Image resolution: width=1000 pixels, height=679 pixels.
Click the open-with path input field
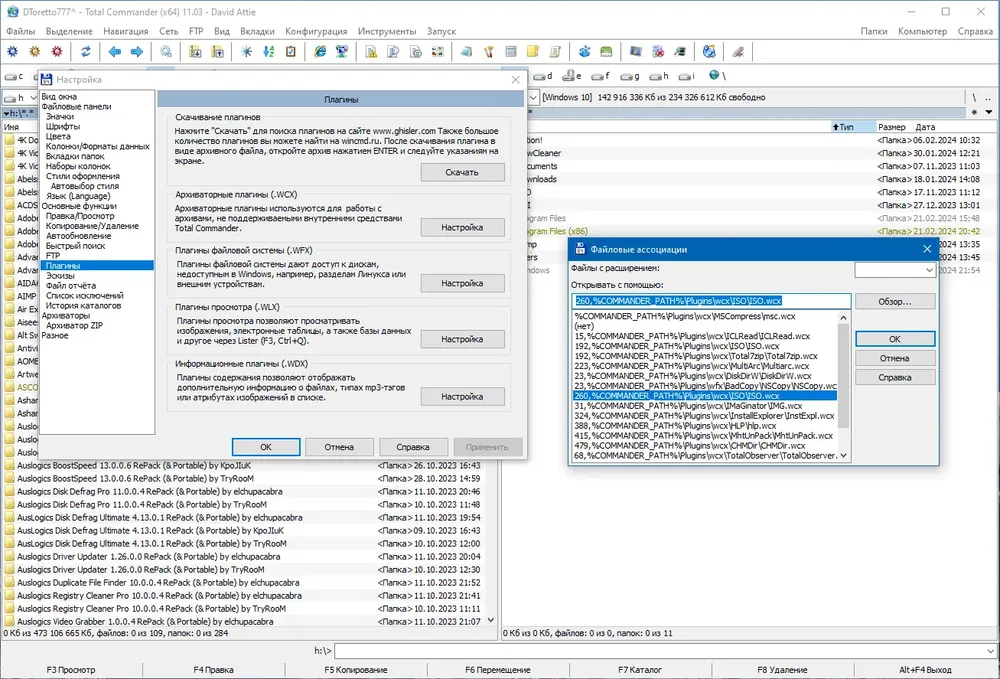[x=711, y=301]
